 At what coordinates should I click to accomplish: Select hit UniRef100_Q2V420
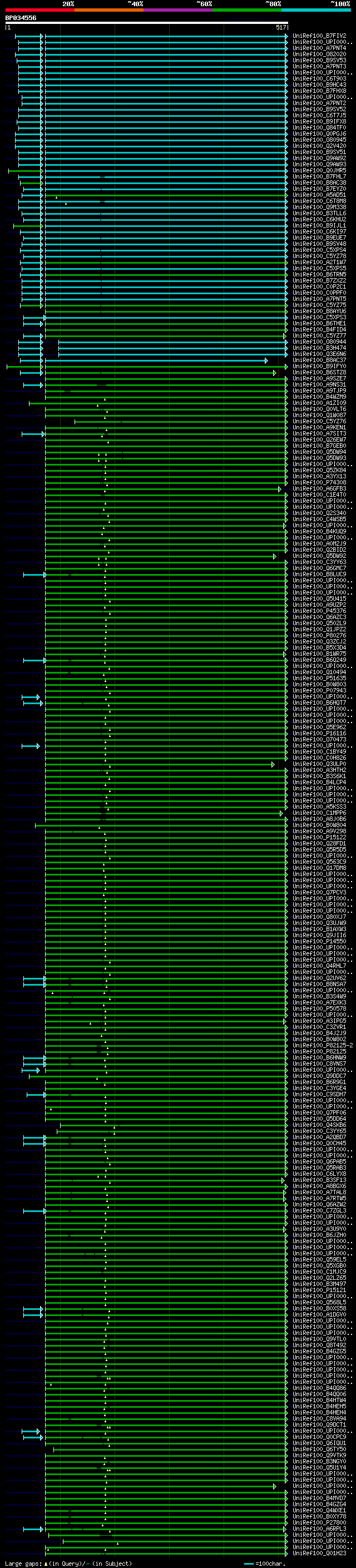[x=319, y=146]
